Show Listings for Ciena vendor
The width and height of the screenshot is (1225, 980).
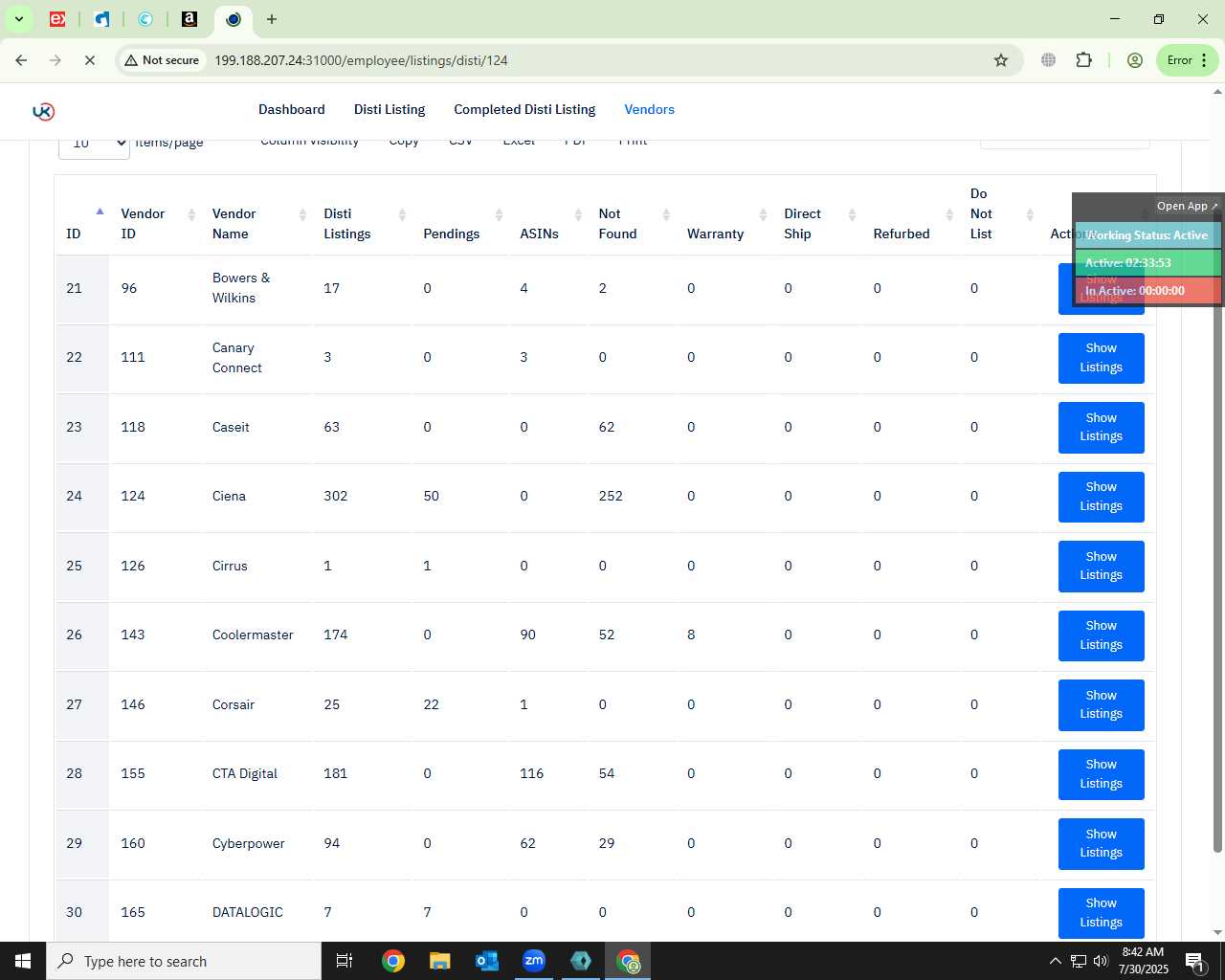[1102, 497]
